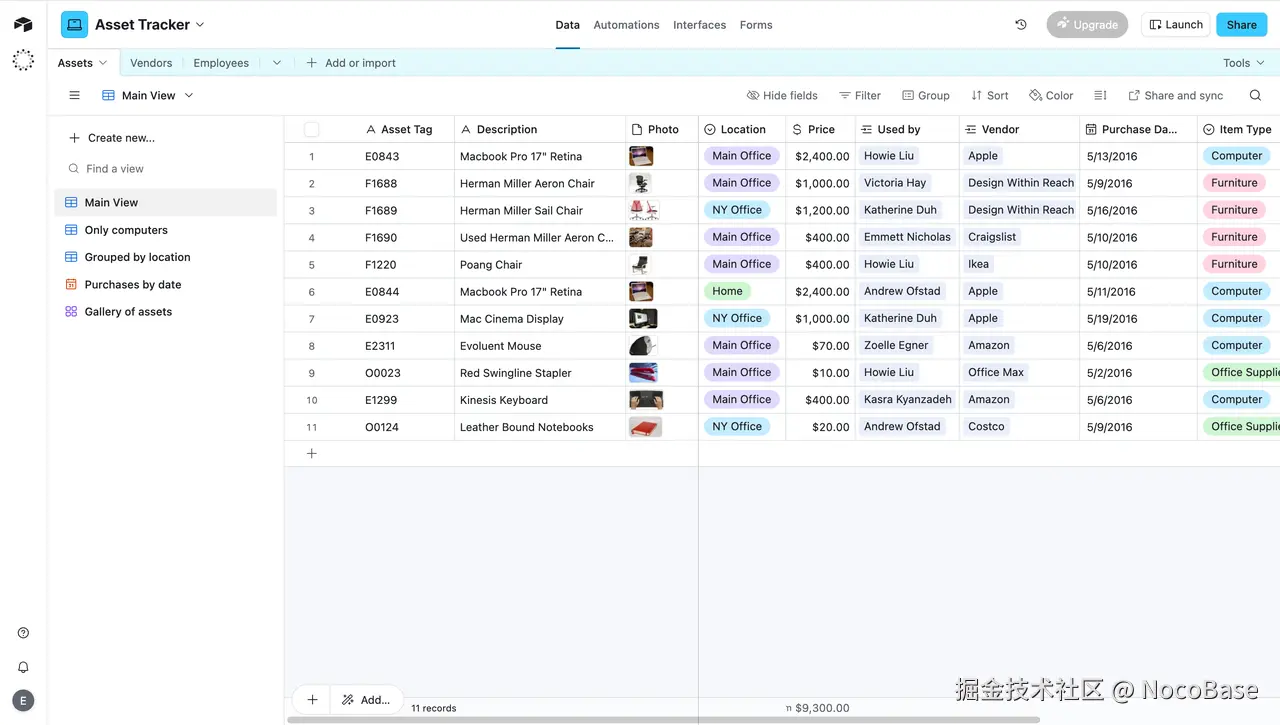
Task: Click the Emmett Nicholas cell
Action: 907,237
